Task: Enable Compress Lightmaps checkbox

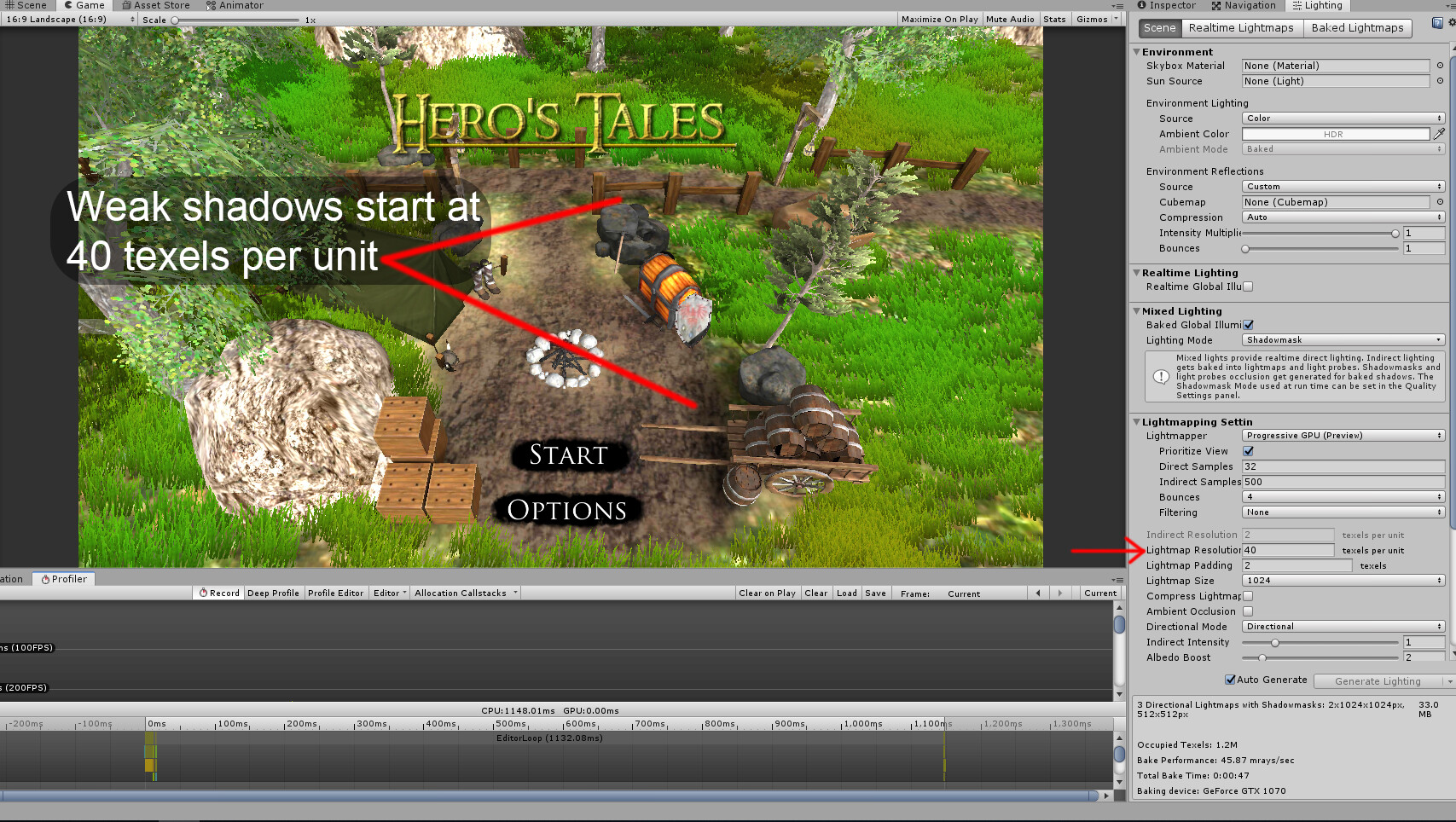Action: [x=1248, y=596]
